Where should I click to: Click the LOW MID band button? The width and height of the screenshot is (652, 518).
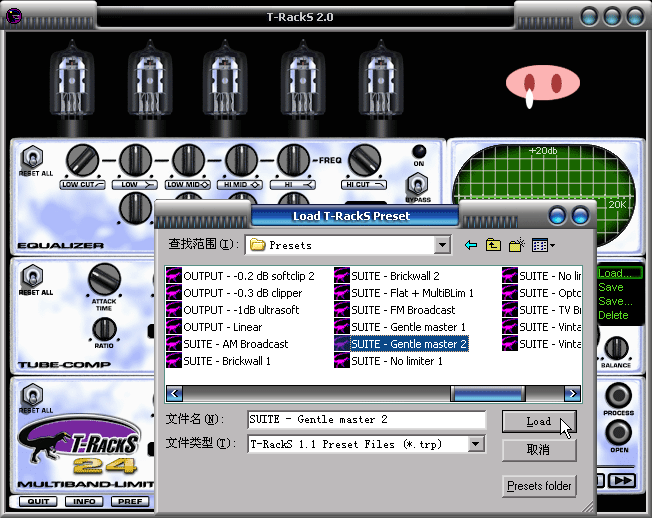188,184
